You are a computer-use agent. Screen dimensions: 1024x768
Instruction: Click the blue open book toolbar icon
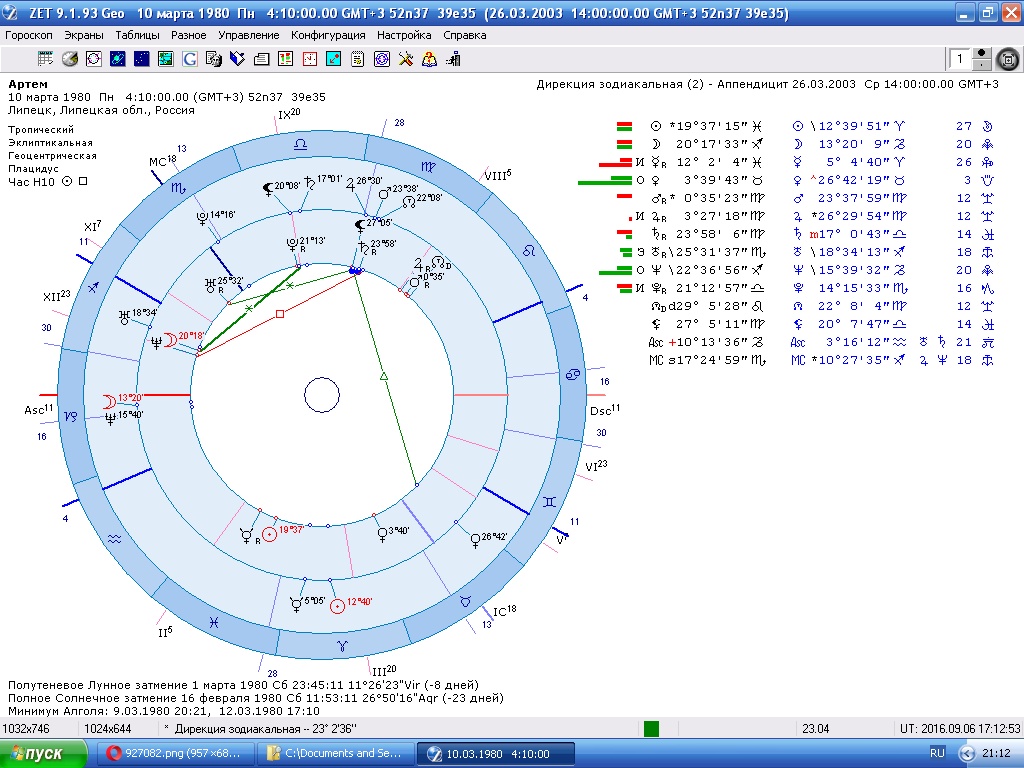coord(237,59)
